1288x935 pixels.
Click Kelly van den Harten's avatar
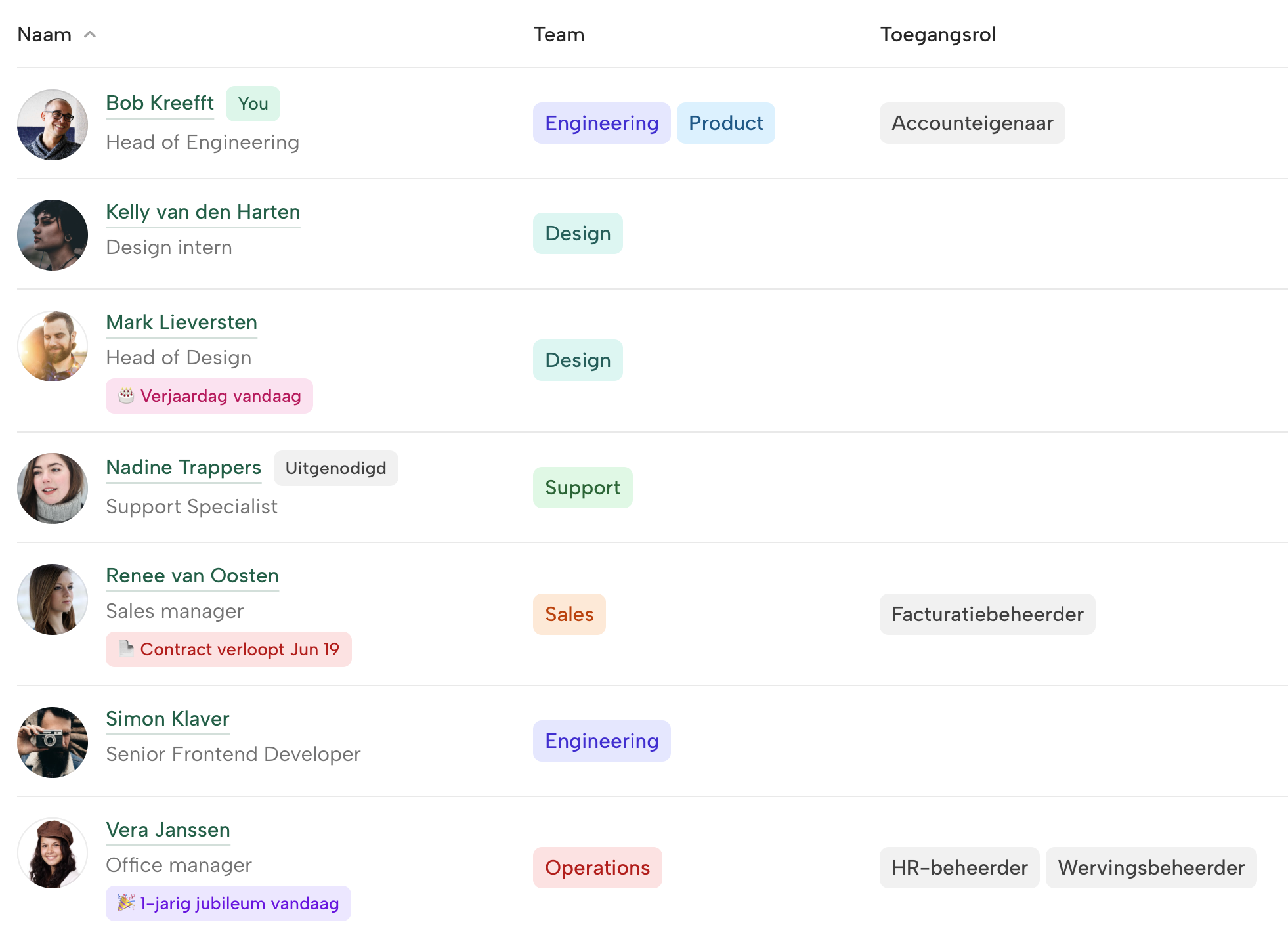coord(53,235)
